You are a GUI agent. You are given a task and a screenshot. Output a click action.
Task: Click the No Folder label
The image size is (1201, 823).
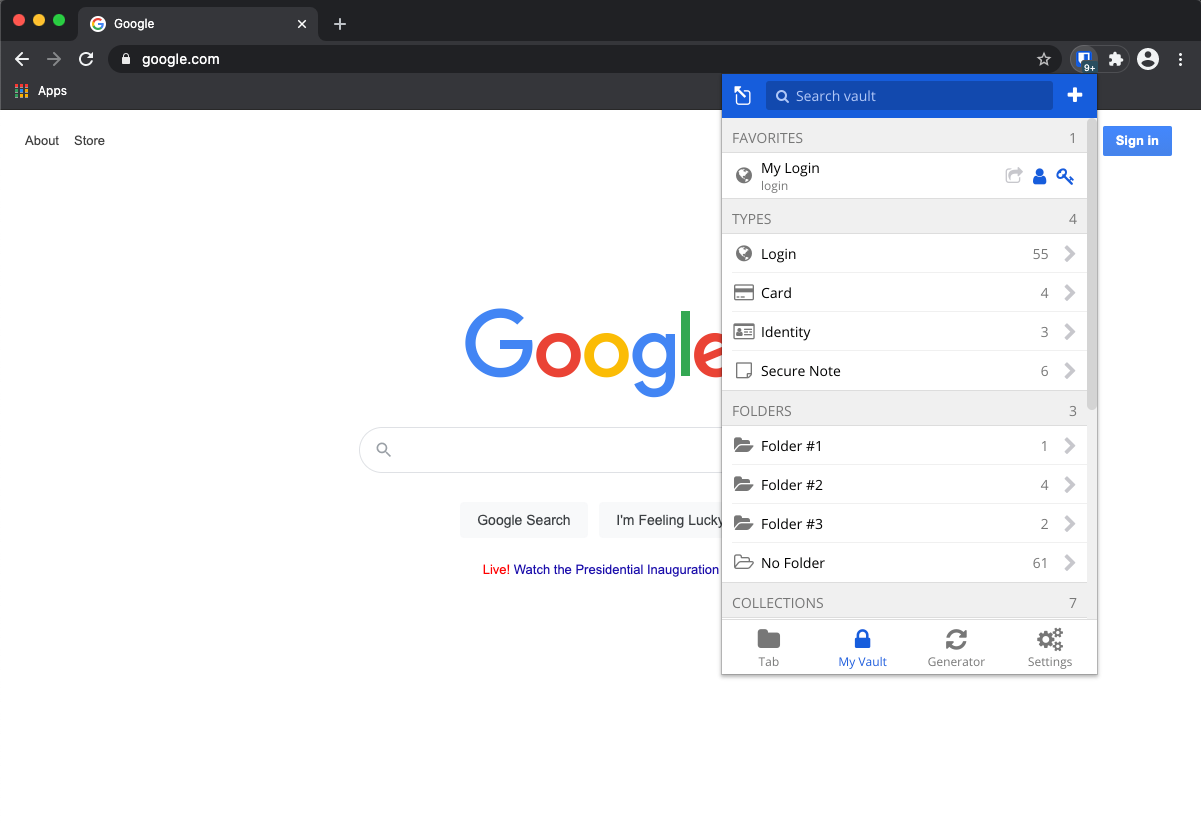(793, 563)
